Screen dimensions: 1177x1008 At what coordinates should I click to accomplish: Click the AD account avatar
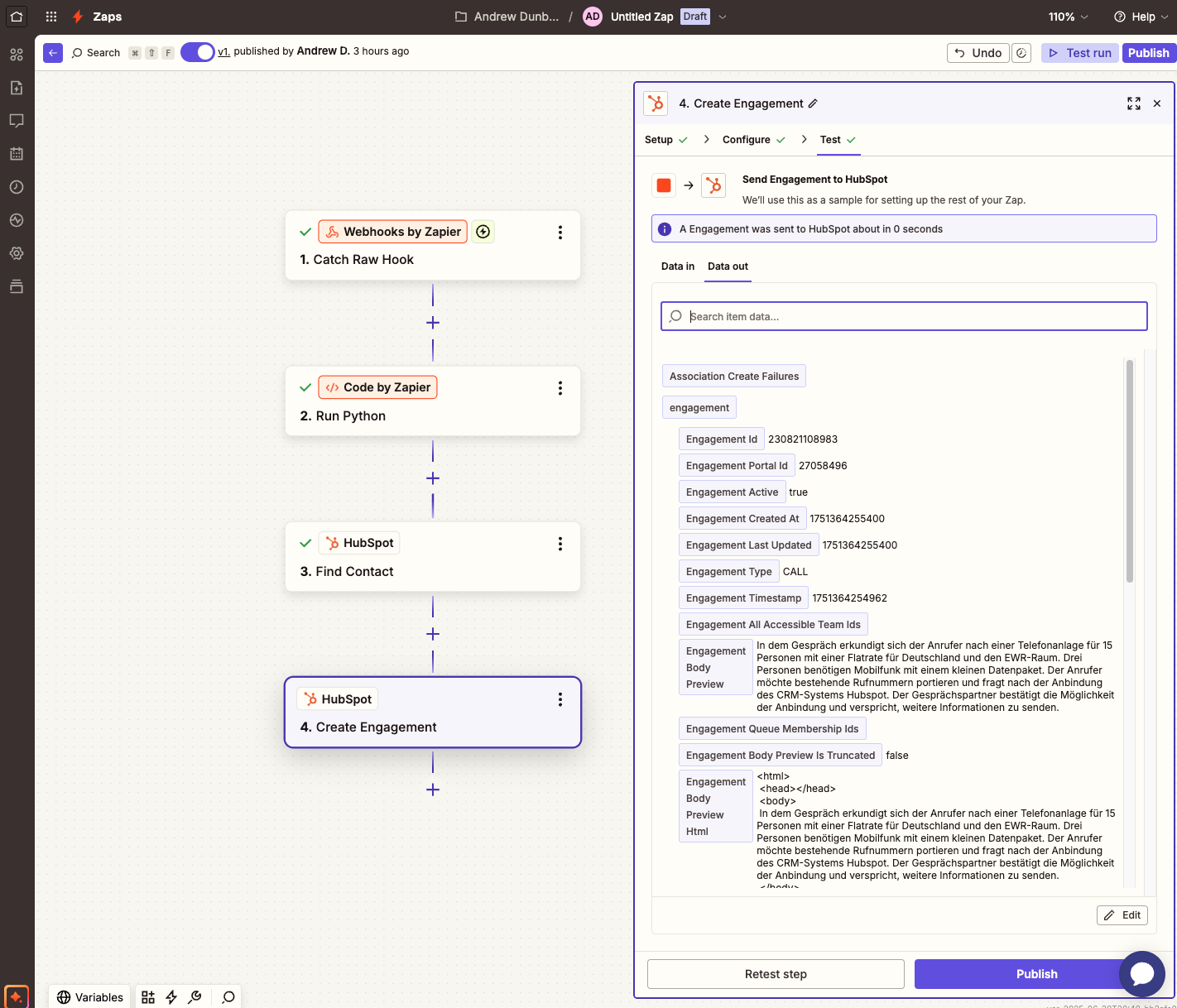click(593, 17)
